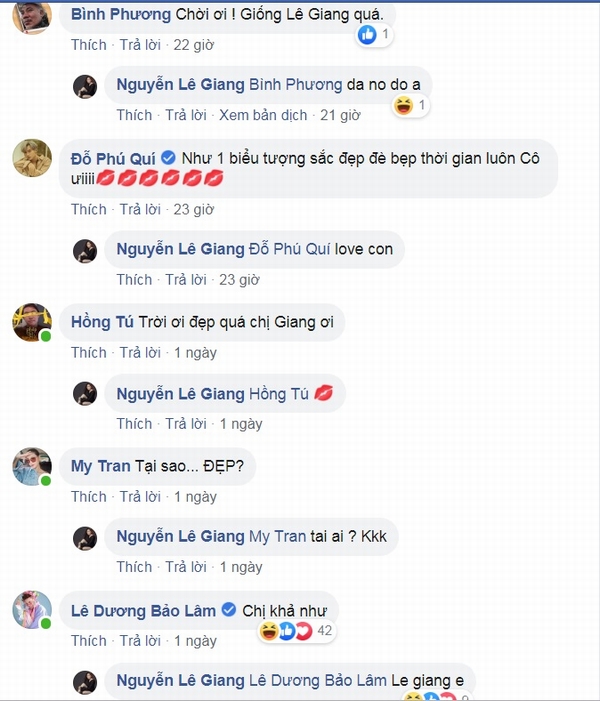Click Lê Dương Bảo Lâm's verified badge icon

pyautogui.click(x=229, y=609)
